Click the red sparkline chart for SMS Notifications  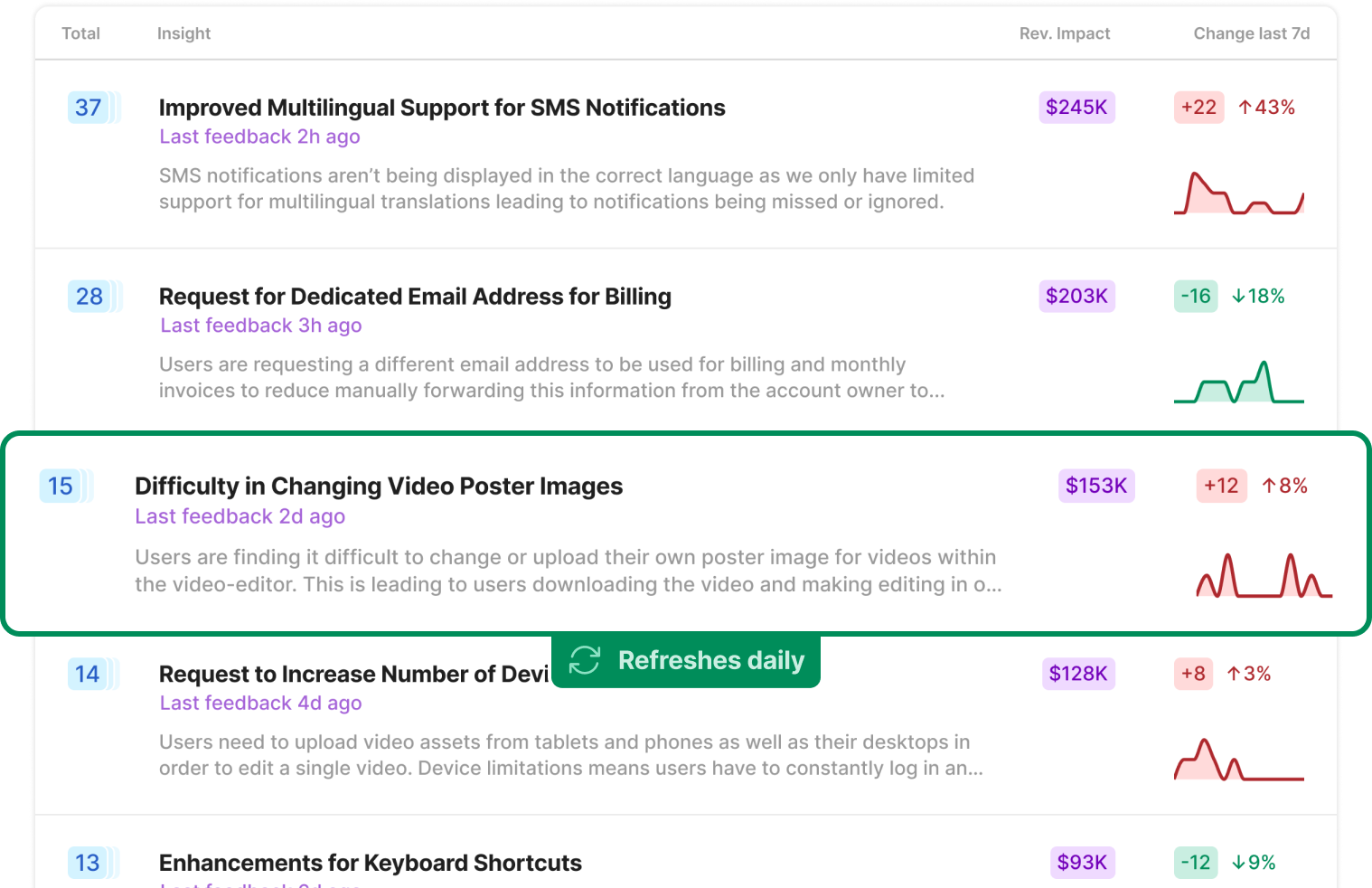click(1239, 193)
